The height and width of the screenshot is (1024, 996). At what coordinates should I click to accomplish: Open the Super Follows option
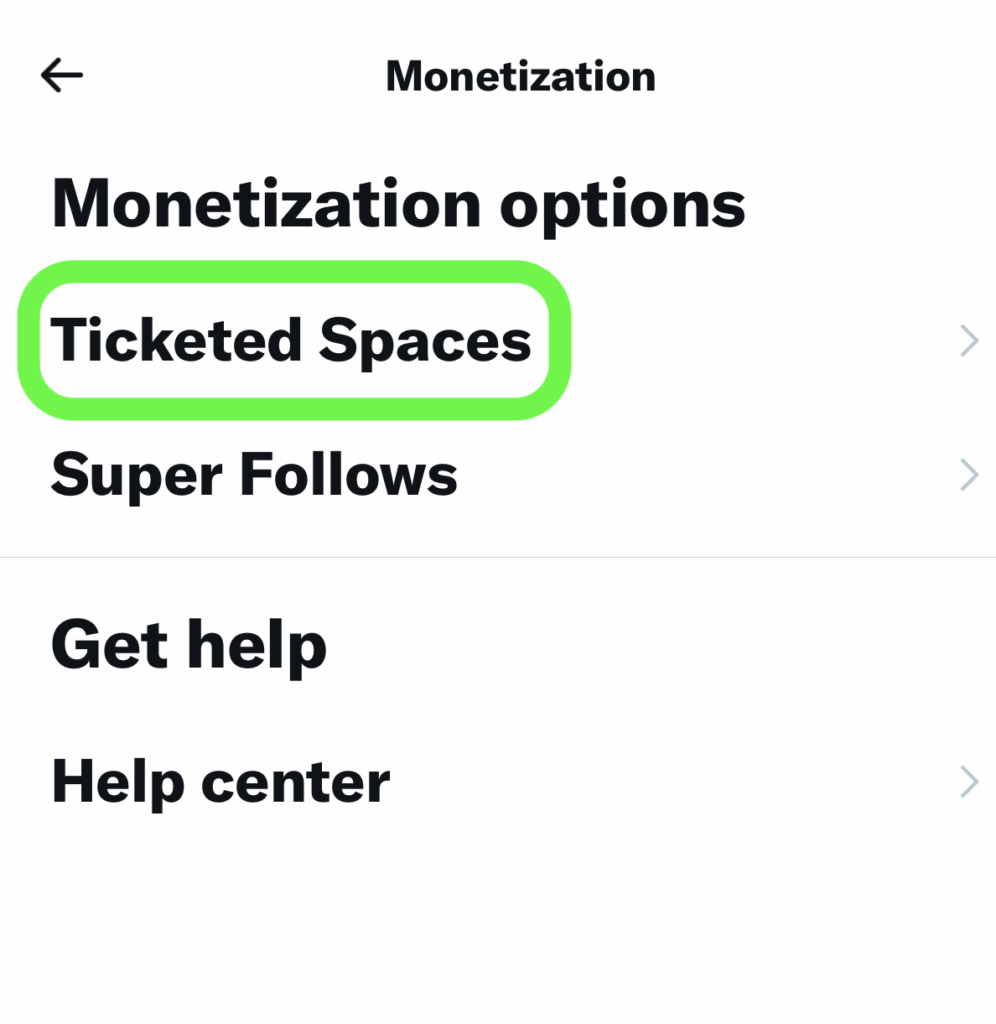(254, 475)
